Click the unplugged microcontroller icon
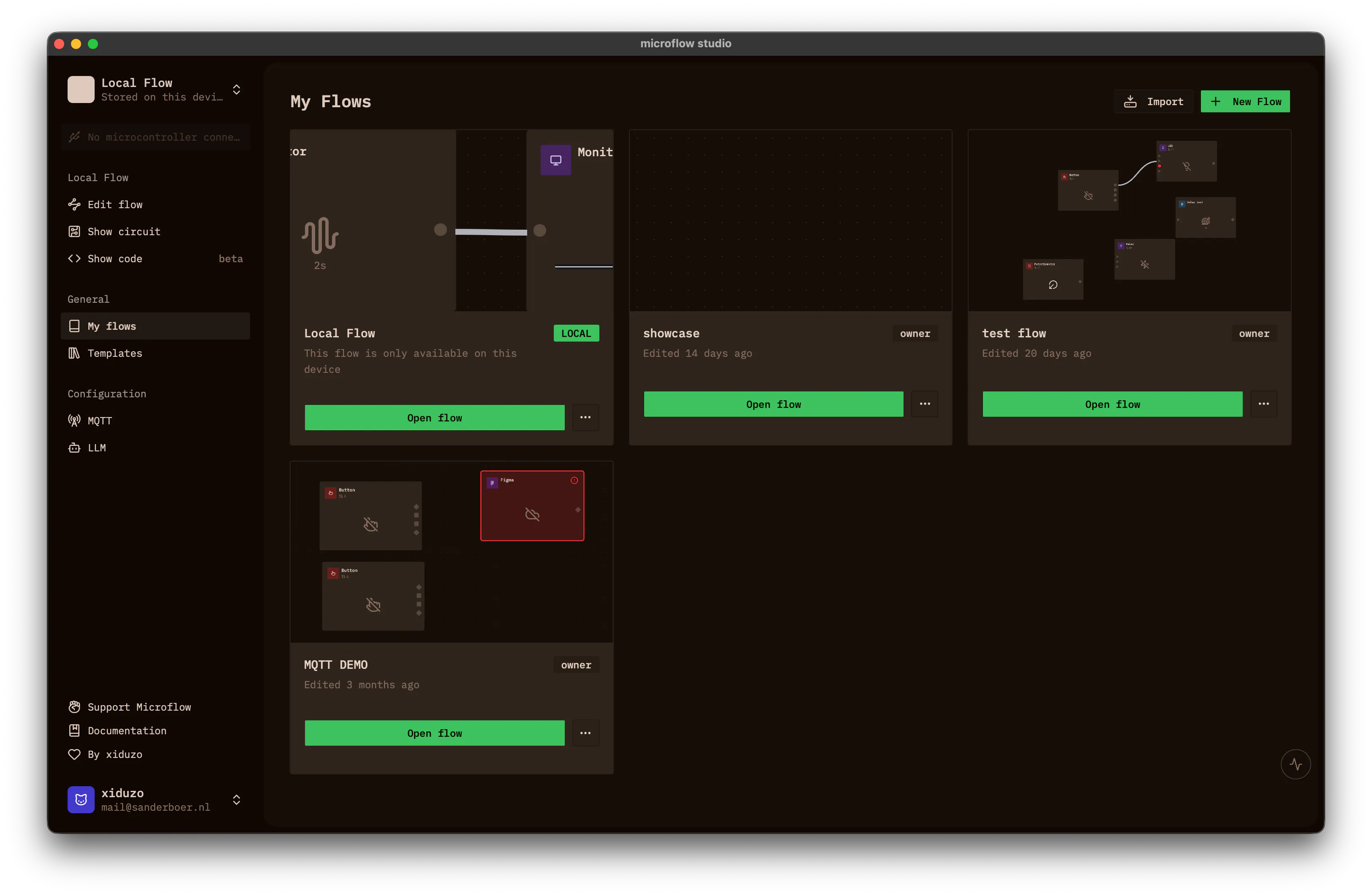This screenshot has width=1372, height=896. click(x=74, y=137)
